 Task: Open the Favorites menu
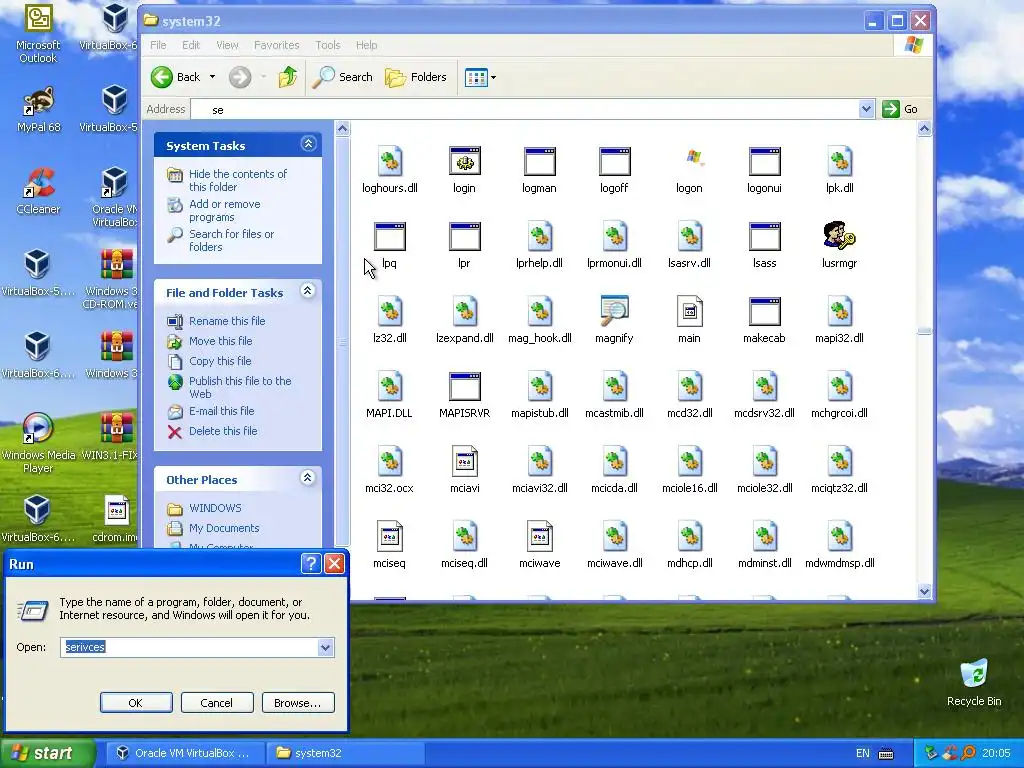pos(276,45)
